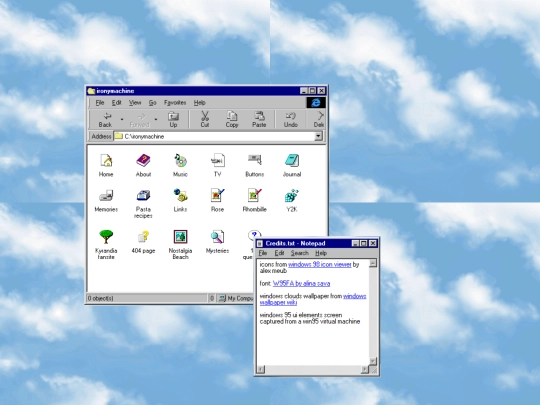Open the Notepad Help menu

click(321, 253)
